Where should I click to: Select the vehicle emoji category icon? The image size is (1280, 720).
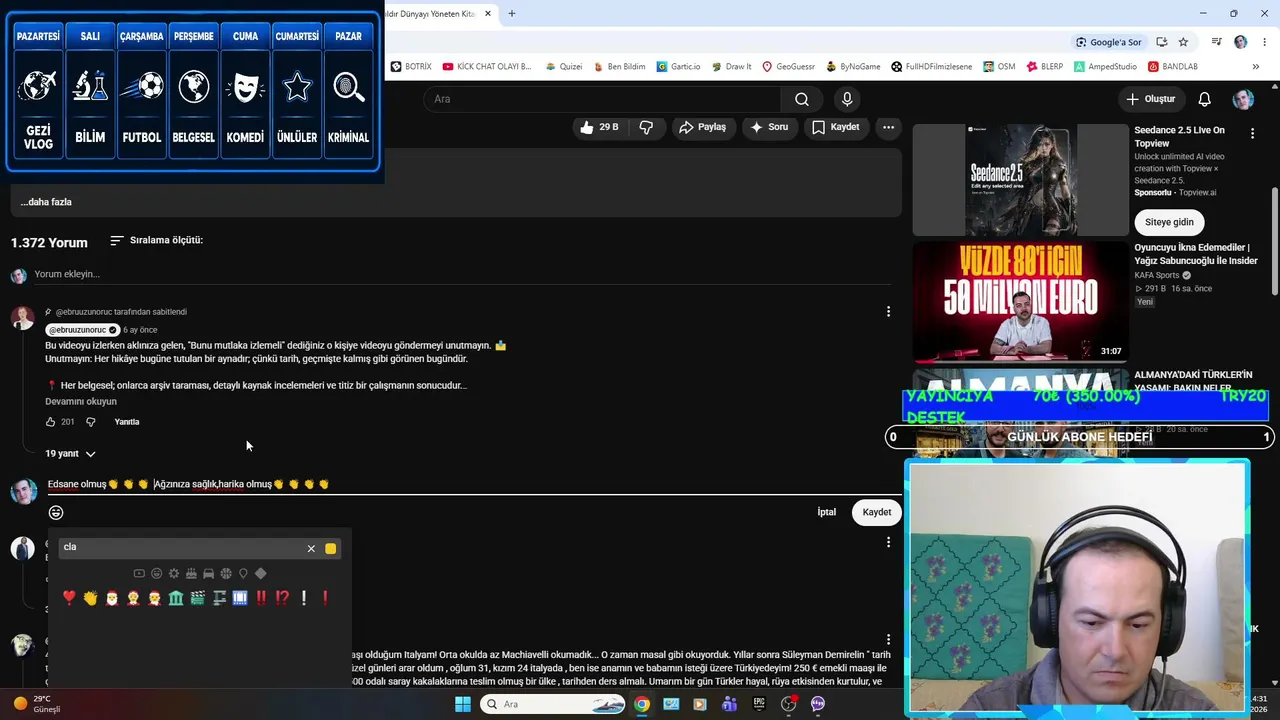click(x=208, y=573)
